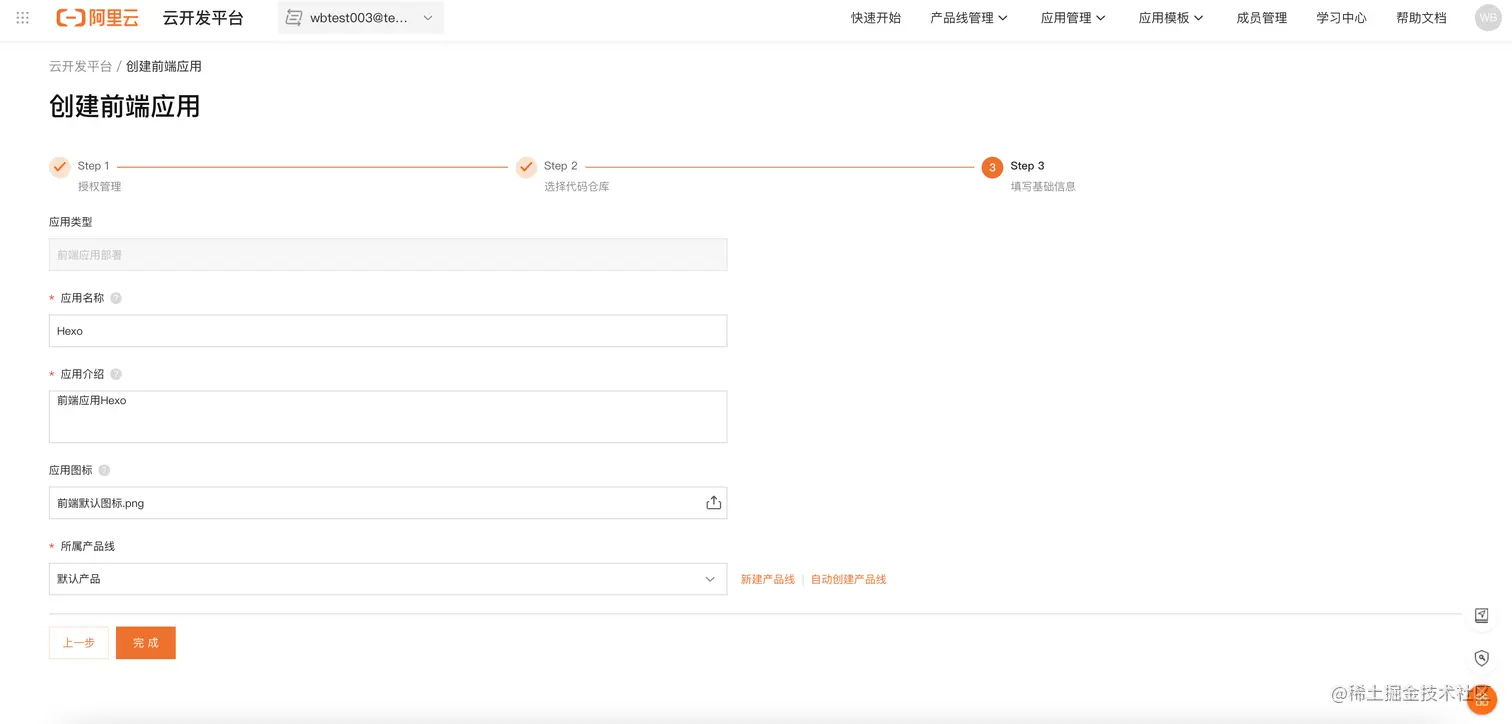Click the 应用图标 file field 前端默认图标.png

(x=388, y=503)
